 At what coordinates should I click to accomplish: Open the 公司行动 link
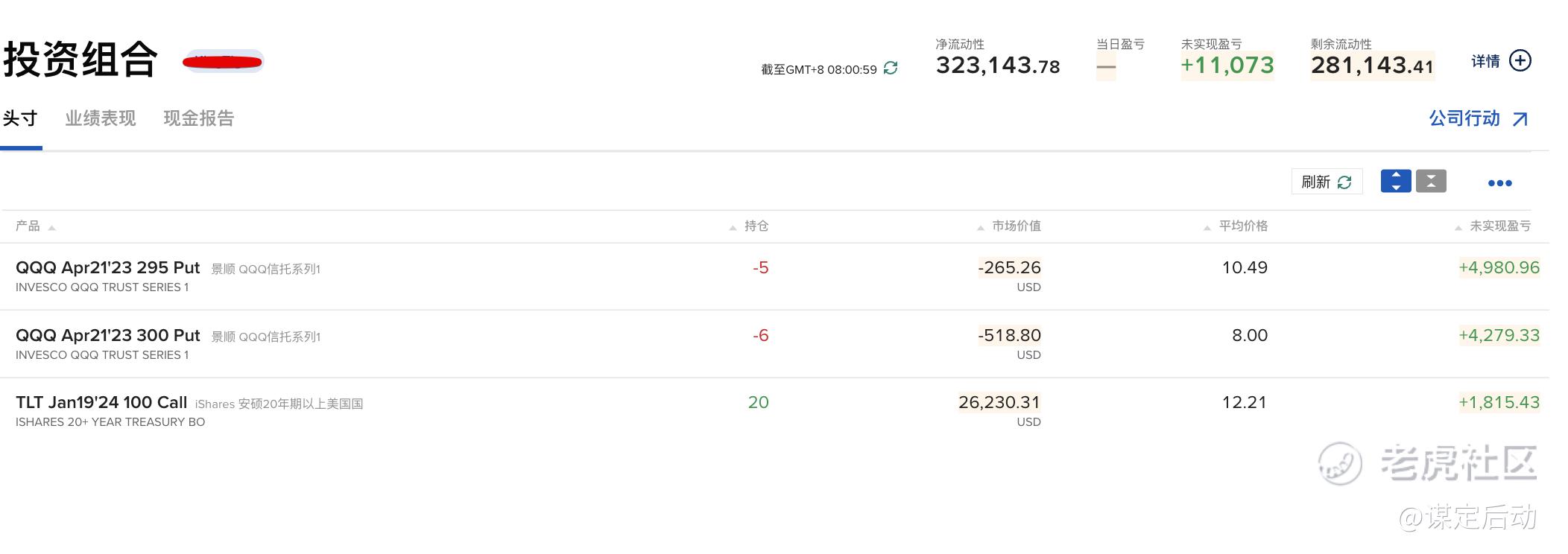[1464, 119]
